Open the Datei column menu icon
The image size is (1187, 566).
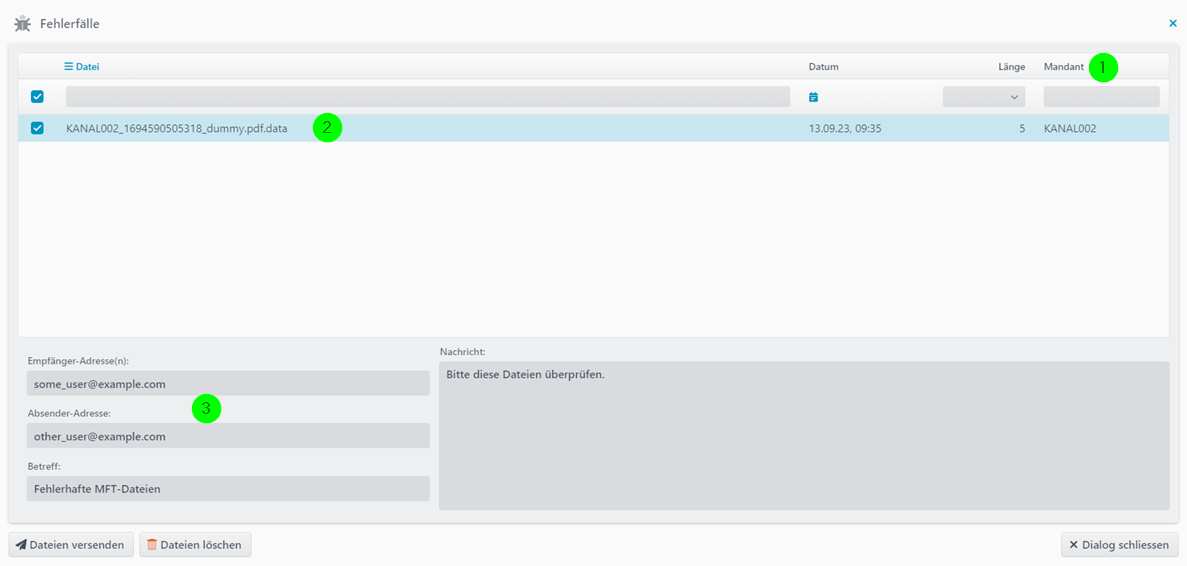pos(68,67)
